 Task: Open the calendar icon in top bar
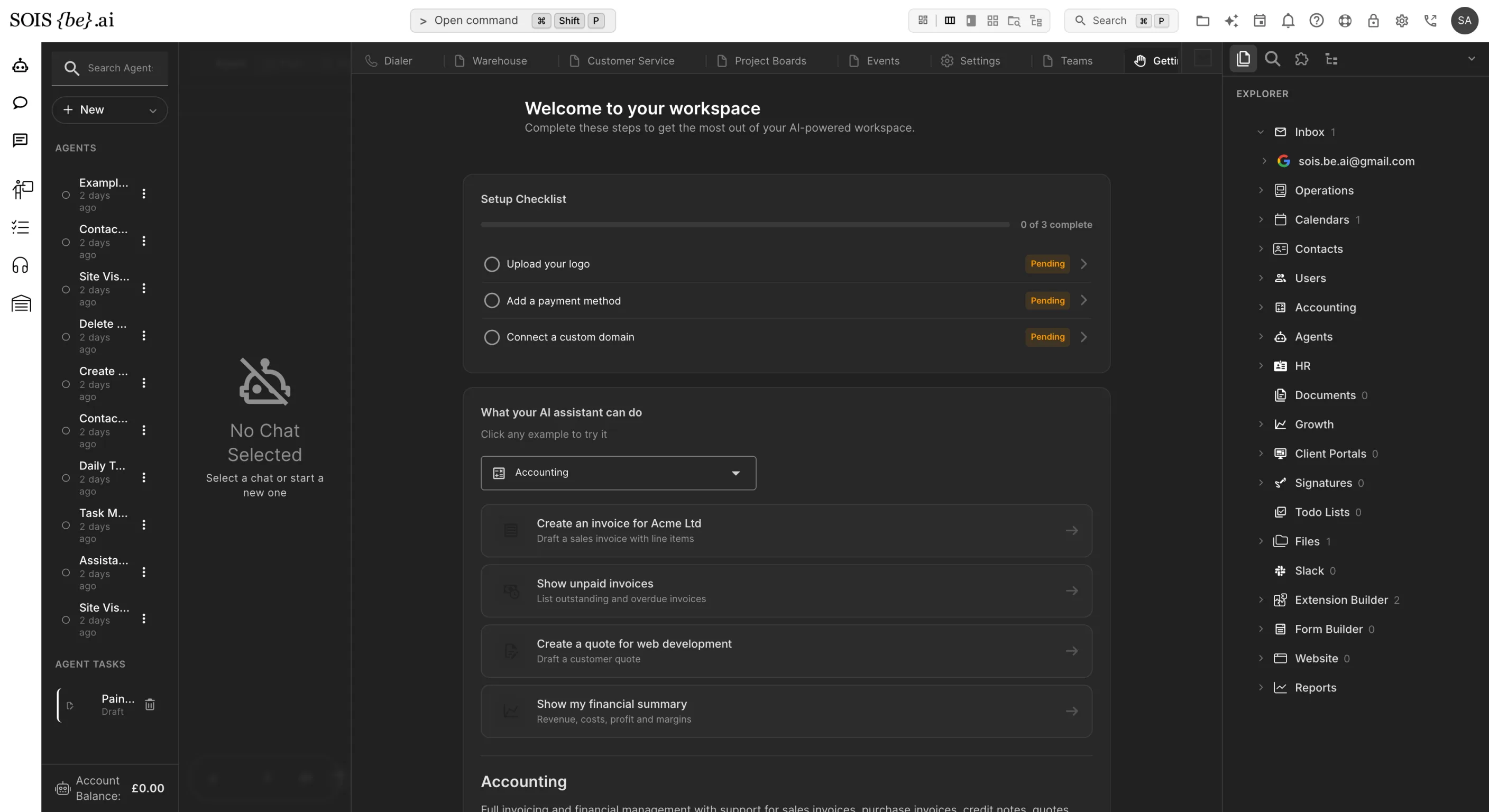[x=1260, y=21]
